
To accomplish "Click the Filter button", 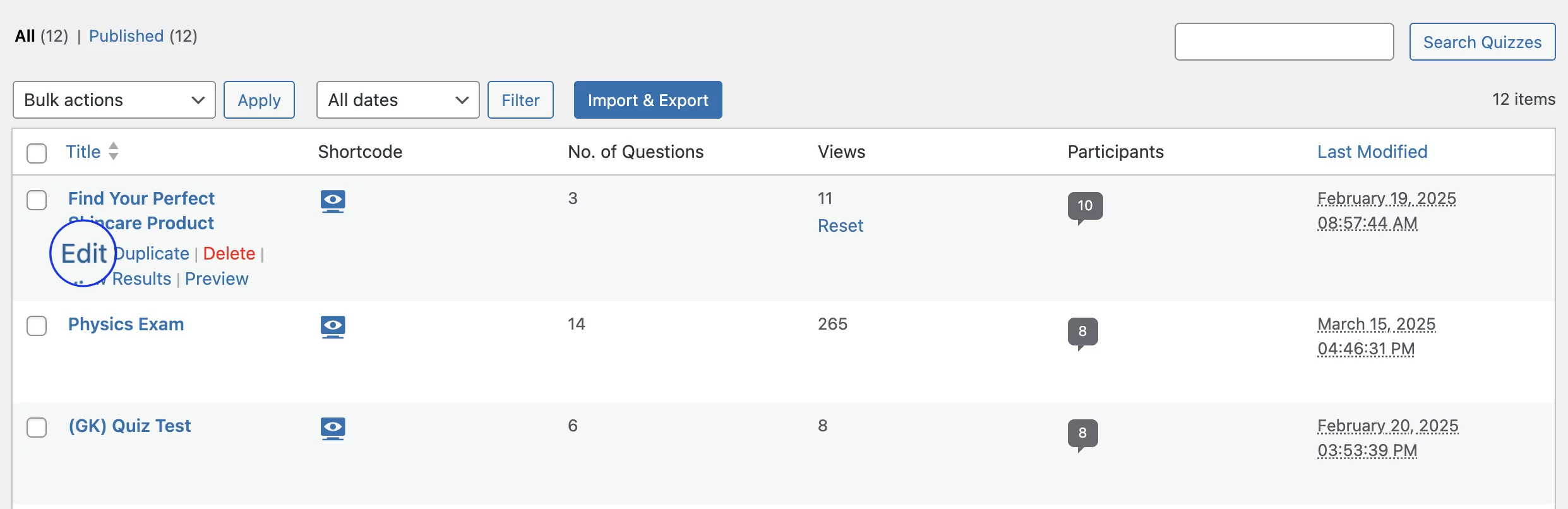I will [x=520, y=100].
